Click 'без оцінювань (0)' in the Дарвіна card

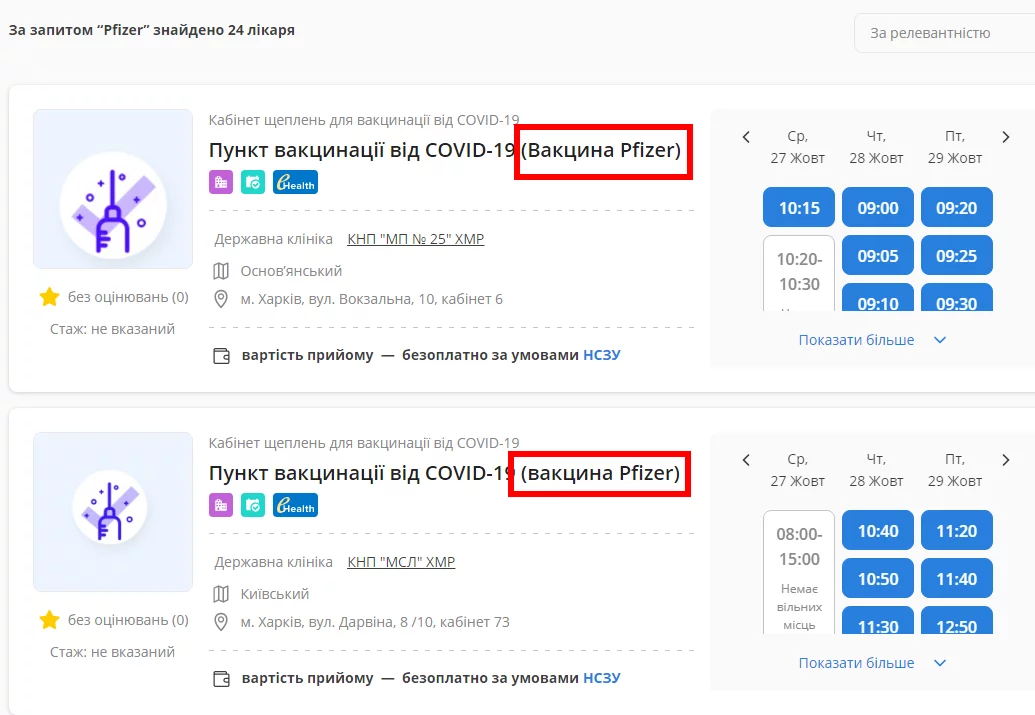click(128, 620)
